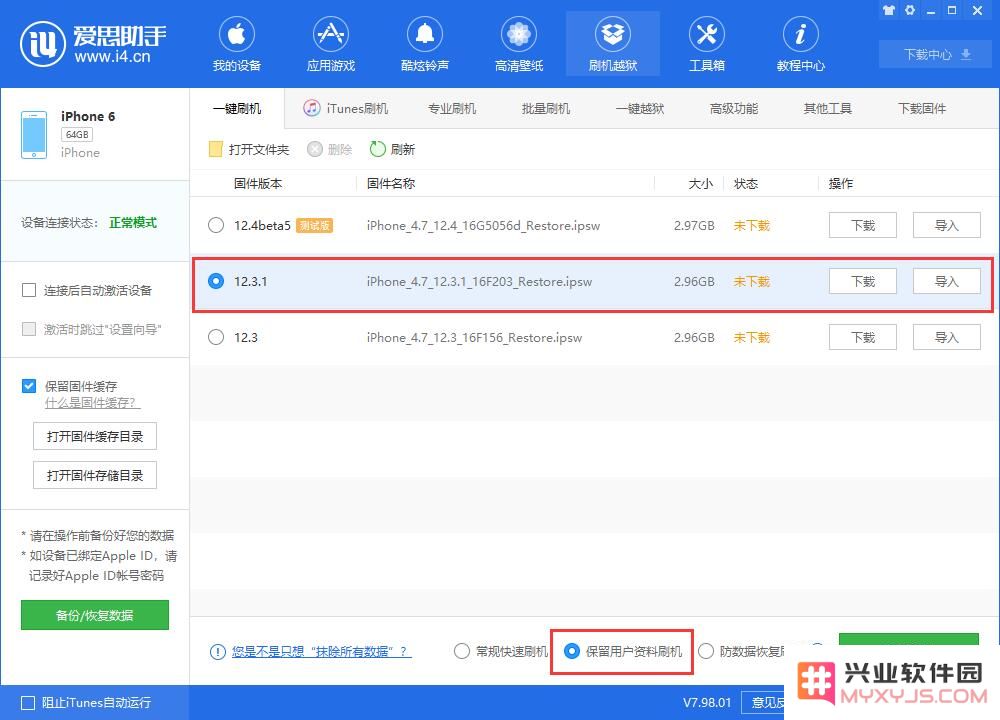Click 导入 button for 12.3 firmware

pyautogui.click(x=946, y=337)
